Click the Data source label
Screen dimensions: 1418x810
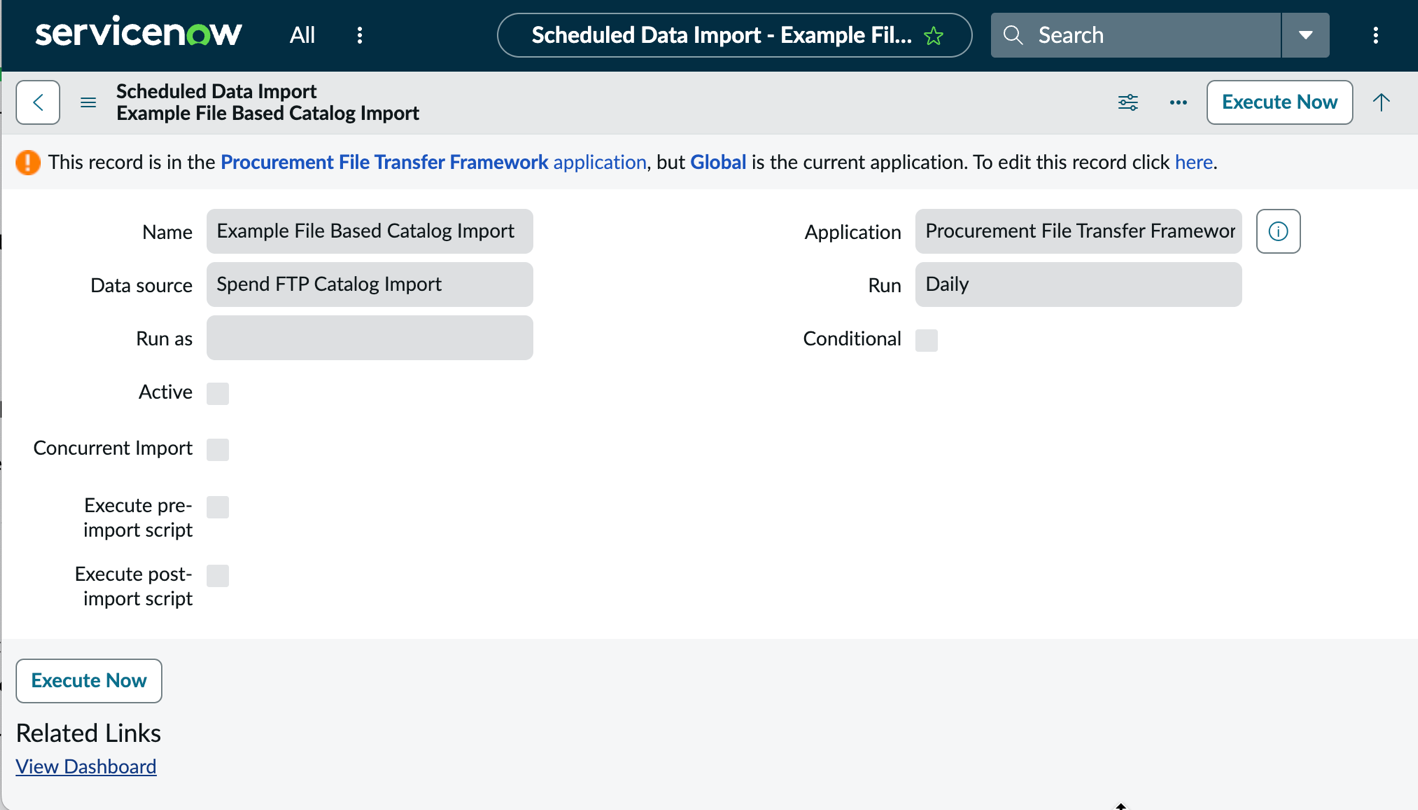[141, 285]
